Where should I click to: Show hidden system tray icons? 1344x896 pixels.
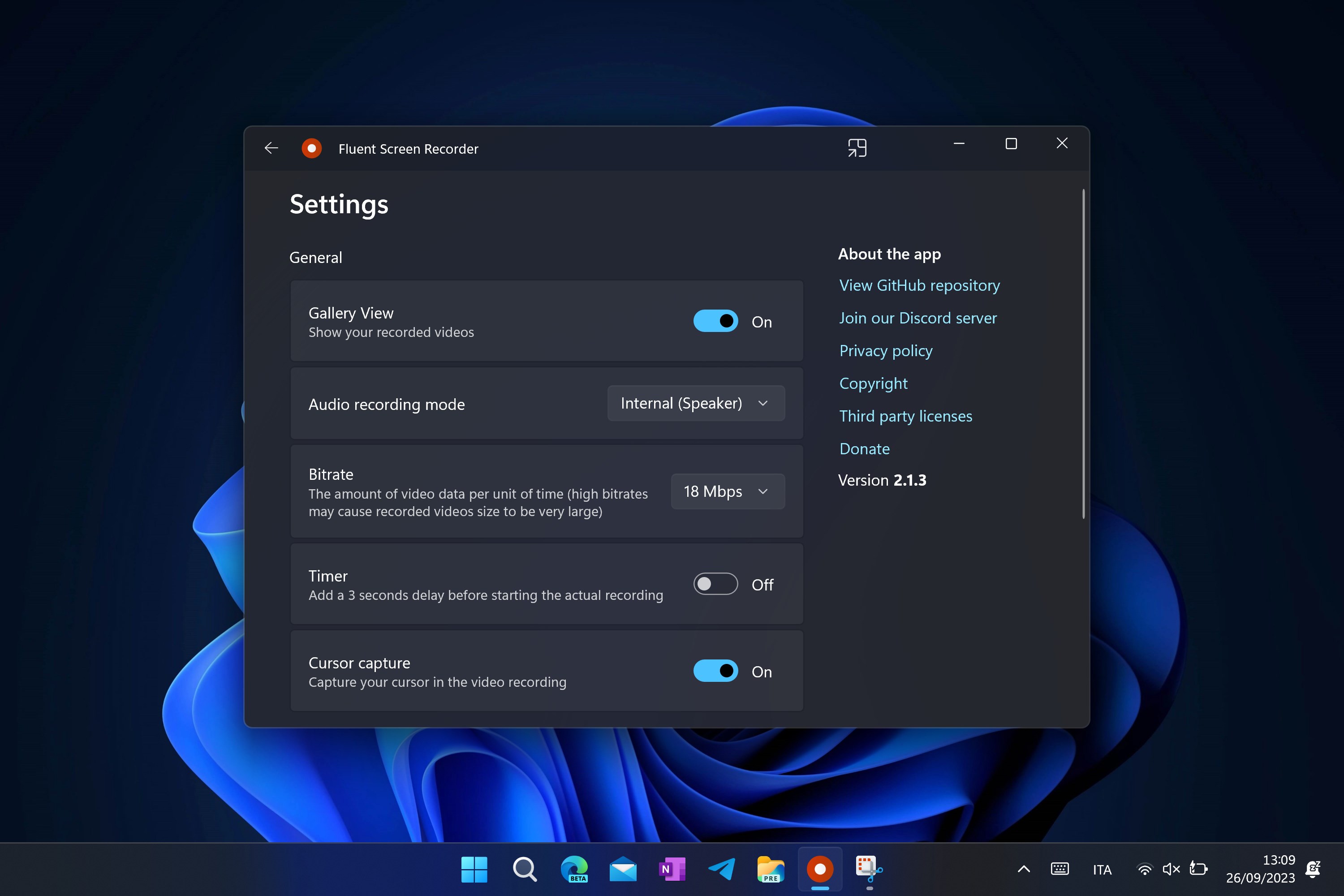[1024, 869]
